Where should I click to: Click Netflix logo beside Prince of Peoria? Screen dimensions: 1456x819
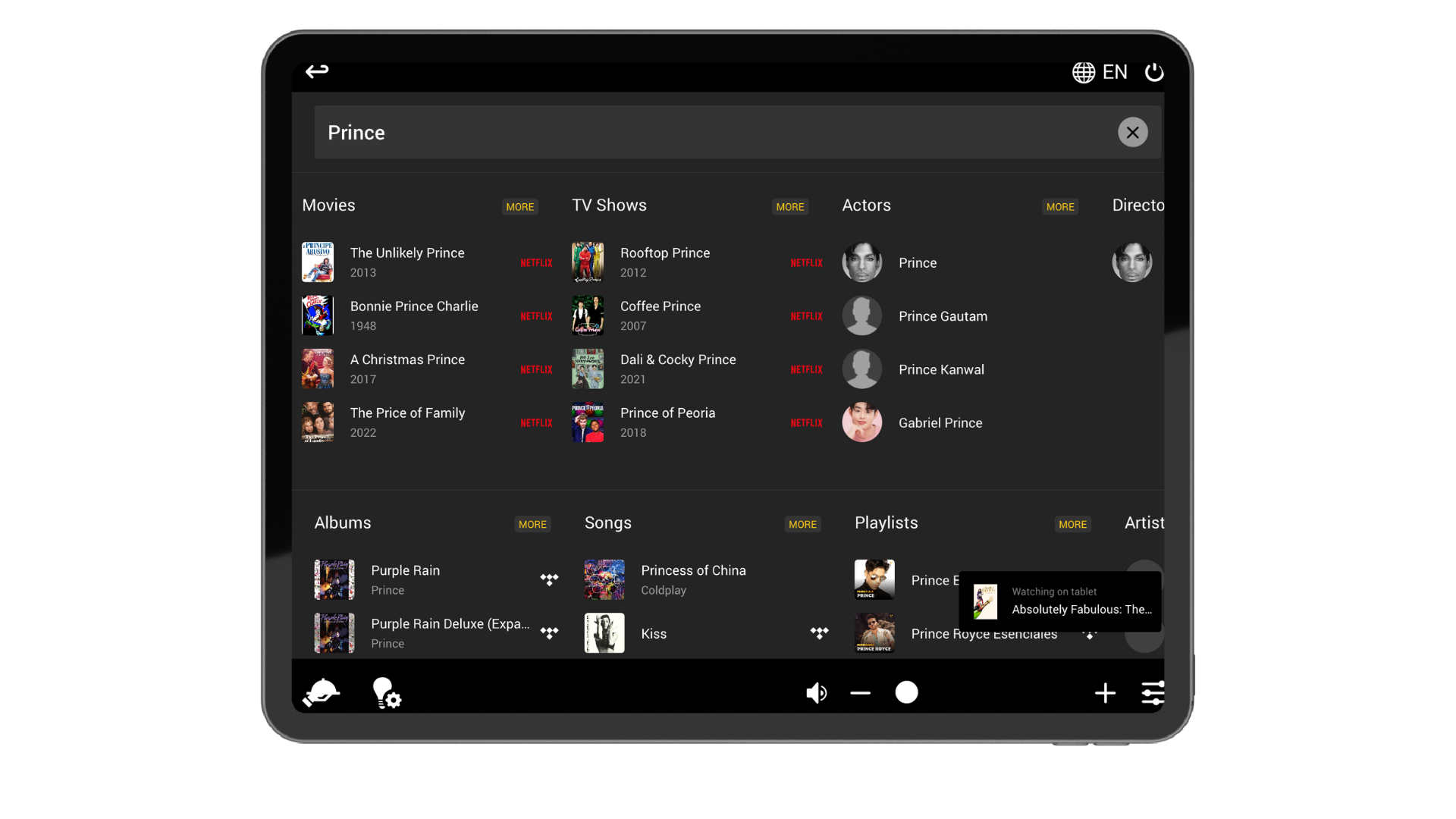[x=806, y=423]
